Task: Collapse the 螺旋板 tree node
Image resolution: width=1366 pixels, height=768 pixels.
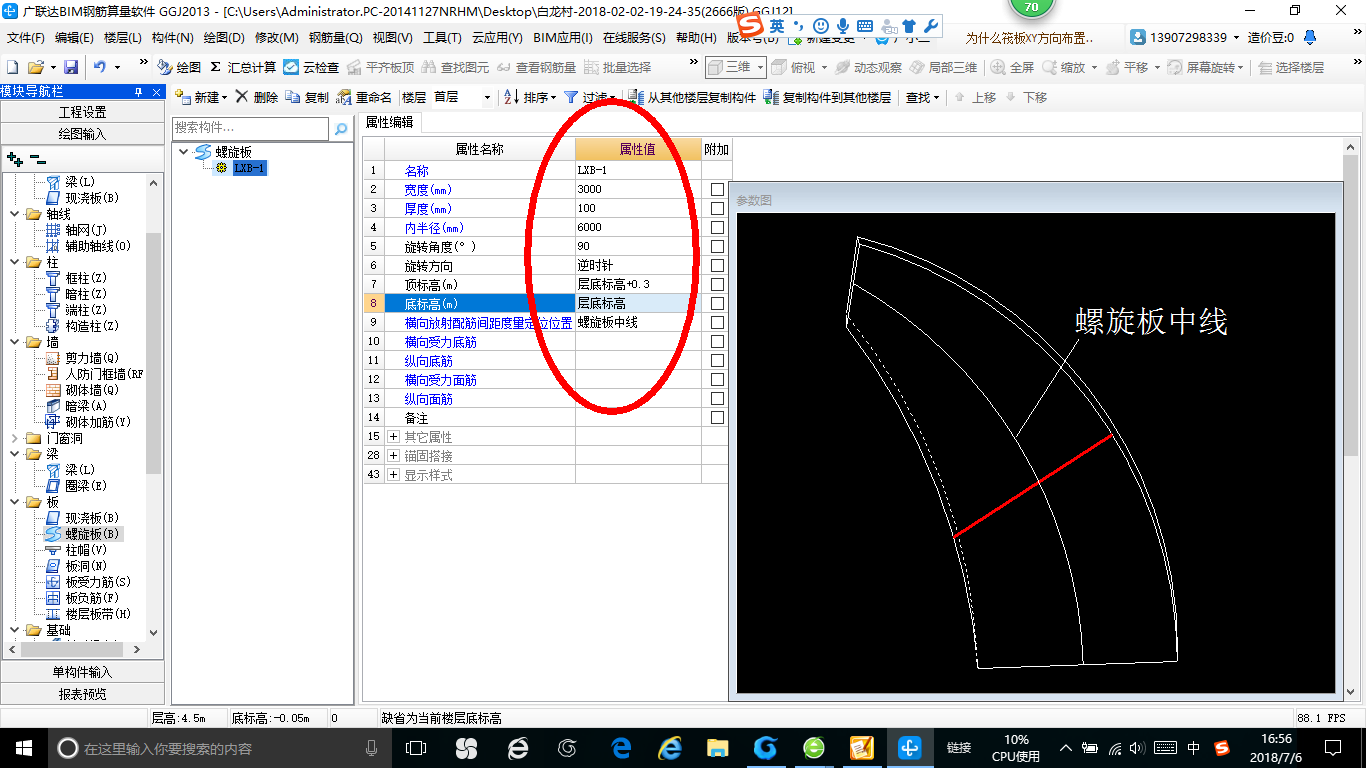Action: click(183, 152)
